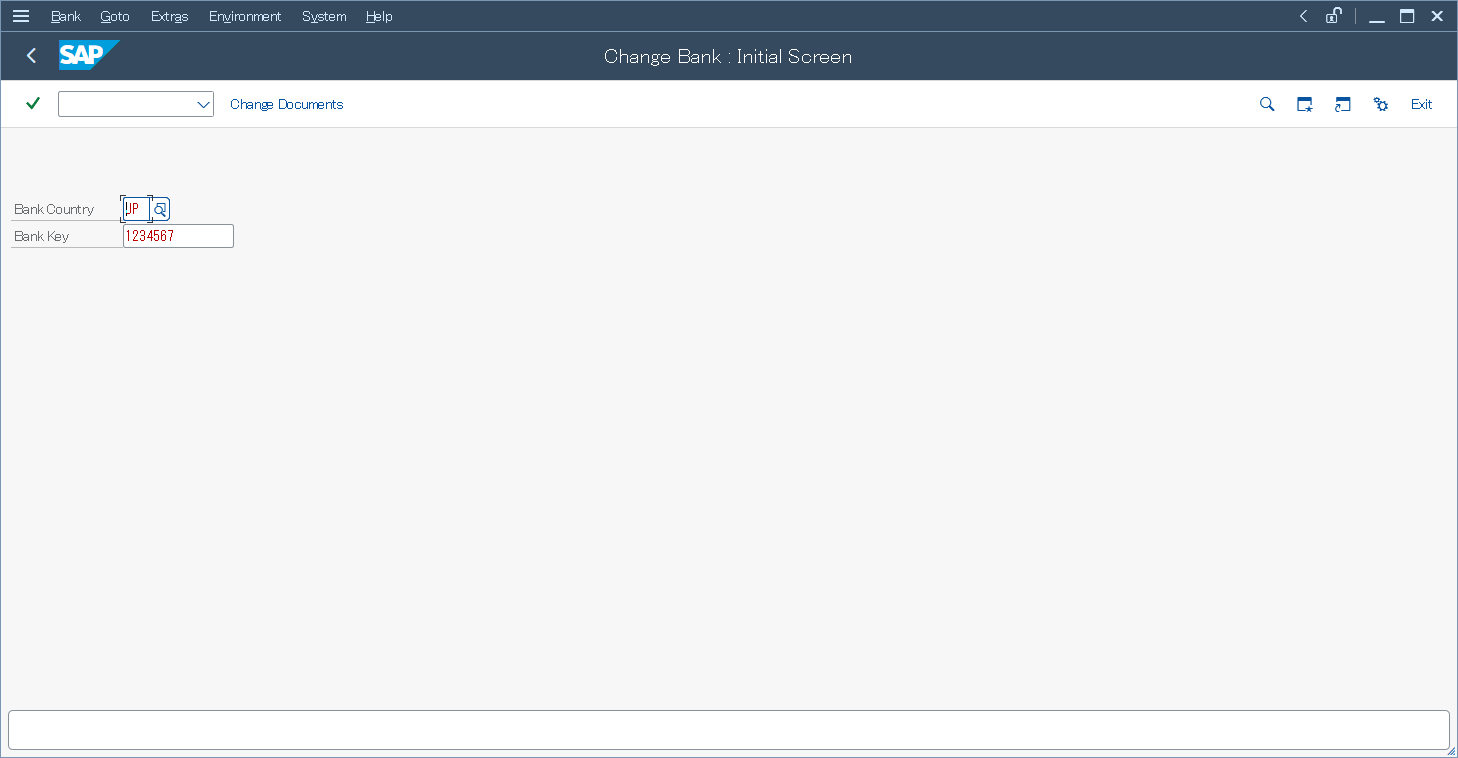1458x758 pixels.
Task: Click the status bar message area
Action: 729,730
